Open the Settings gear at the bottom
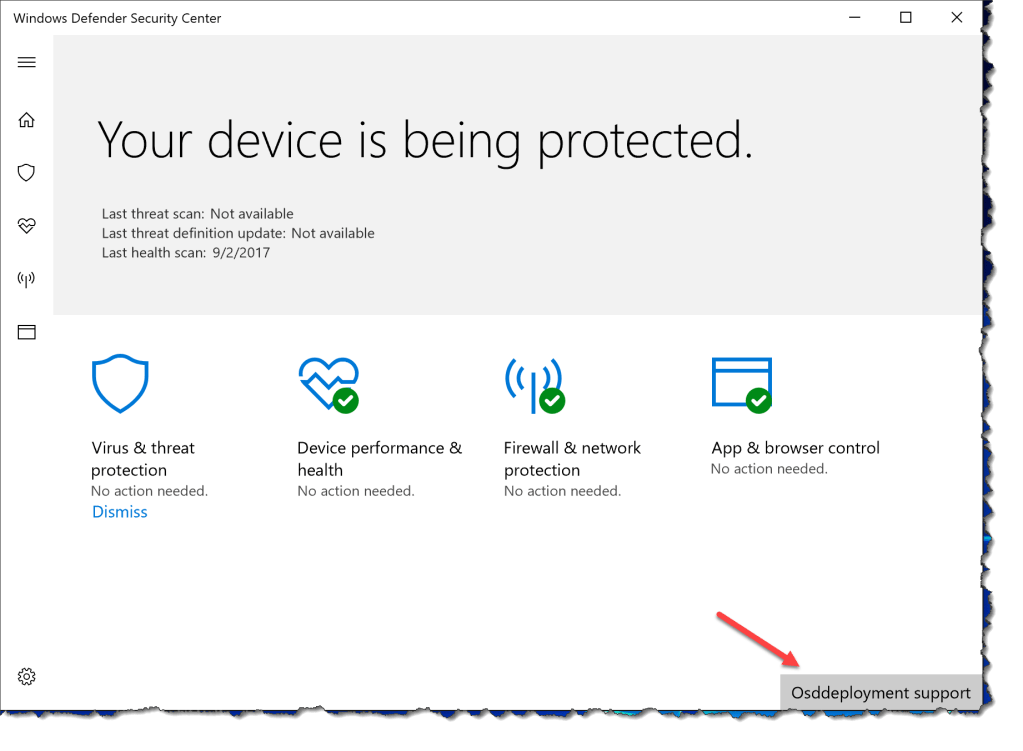The width and height of the screenshot is (1023, 751). pos(26,676)
